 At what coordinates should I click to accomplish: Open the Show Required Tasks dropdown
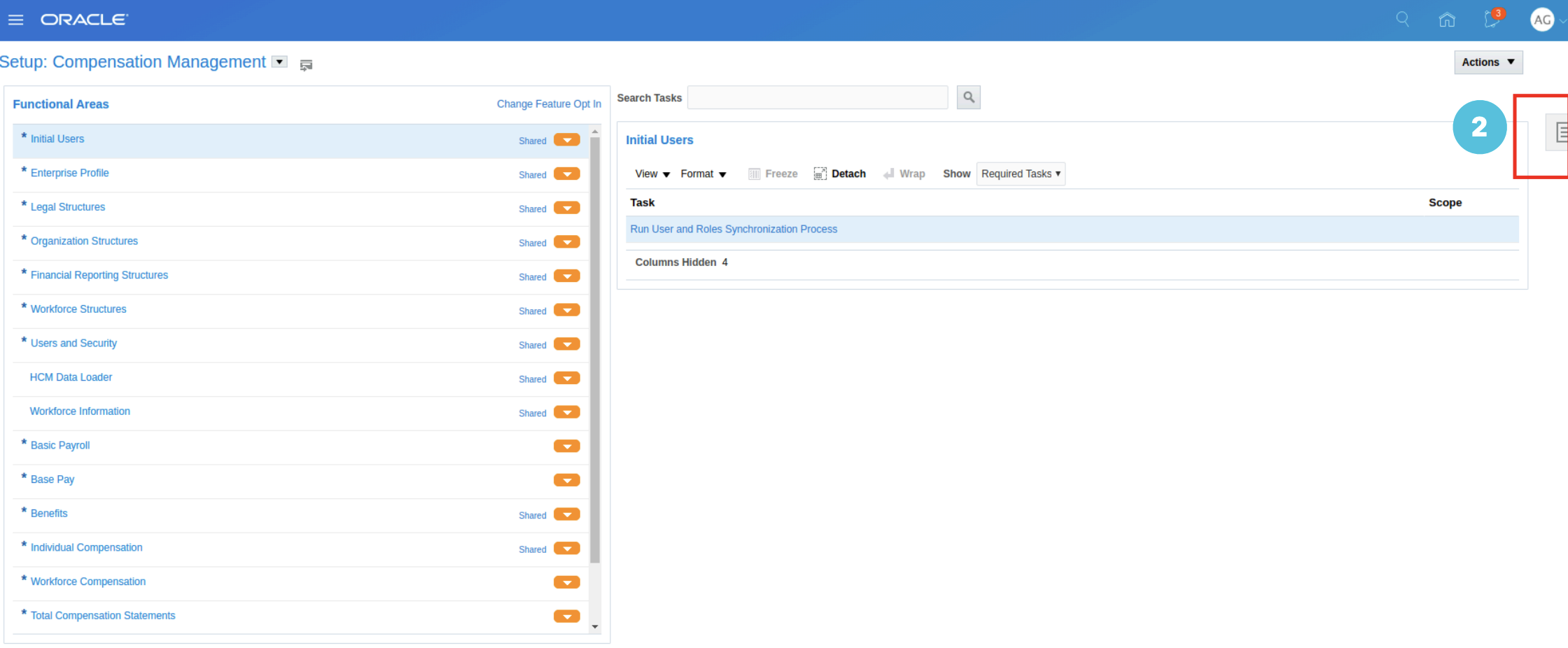(1021, 174)
